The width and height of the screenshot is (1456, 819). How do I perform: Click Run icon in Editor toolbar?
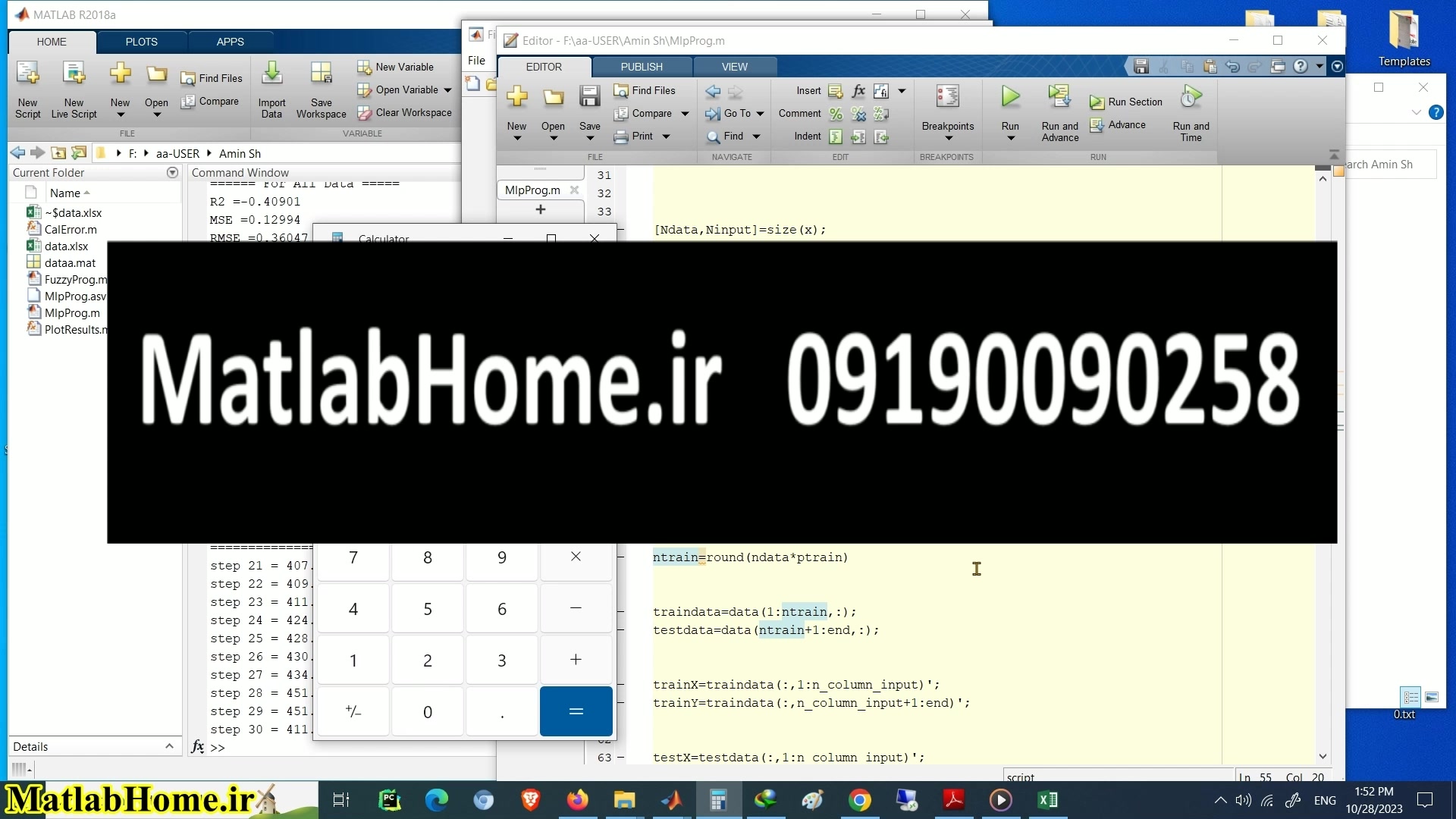click(x=1010, y=97)
